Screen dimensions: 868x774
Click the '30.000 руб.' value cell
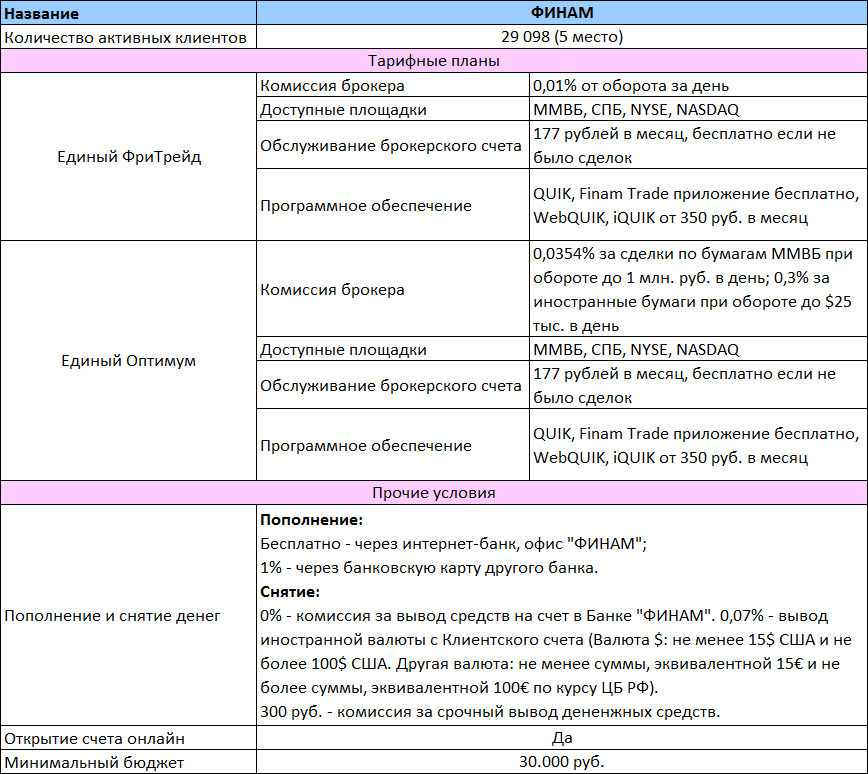pos(562,762)
